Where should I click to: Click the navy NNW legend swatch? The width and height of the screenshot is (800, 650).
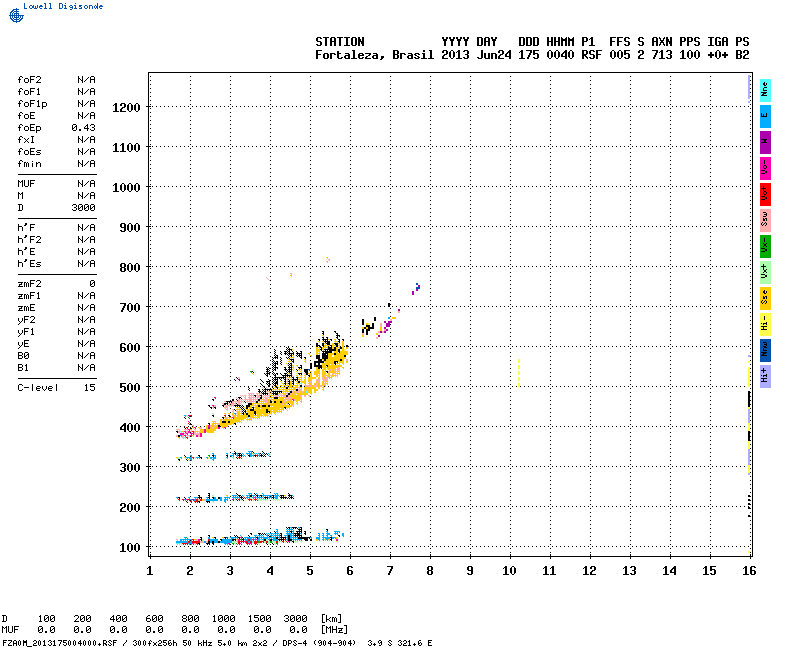[x=765, y=350]
